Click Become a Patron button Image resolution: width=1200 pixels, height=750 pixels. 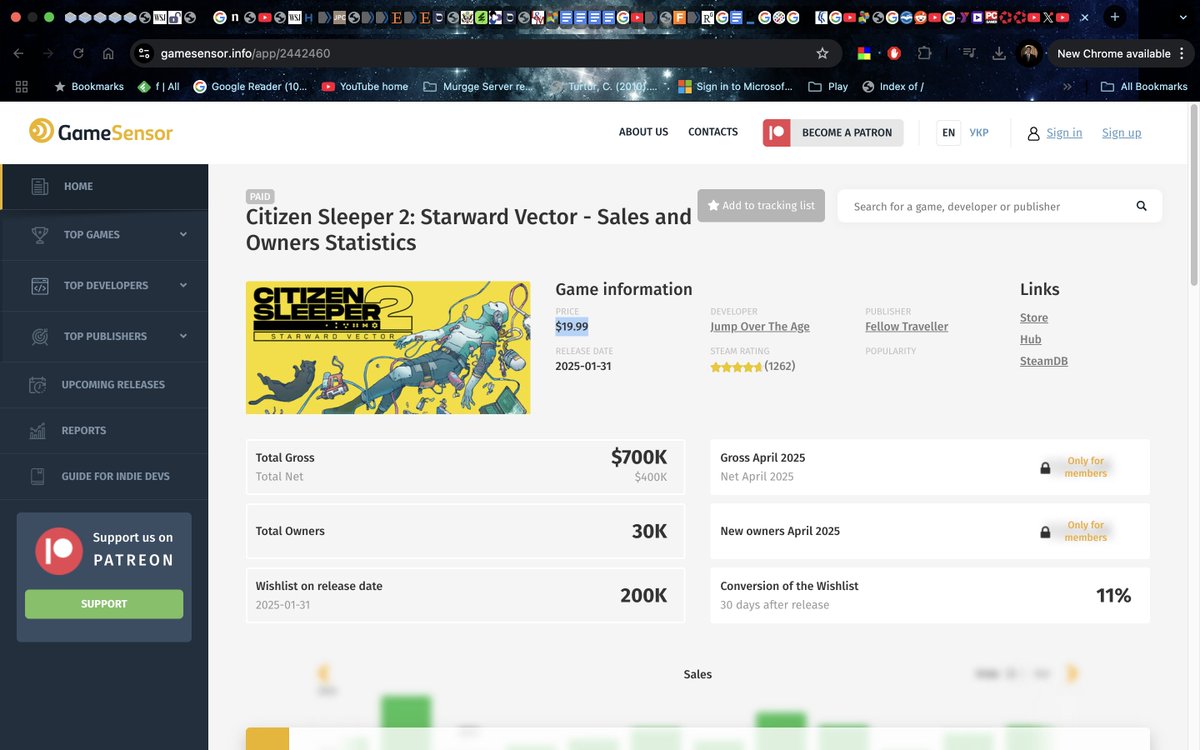(833, 133)
